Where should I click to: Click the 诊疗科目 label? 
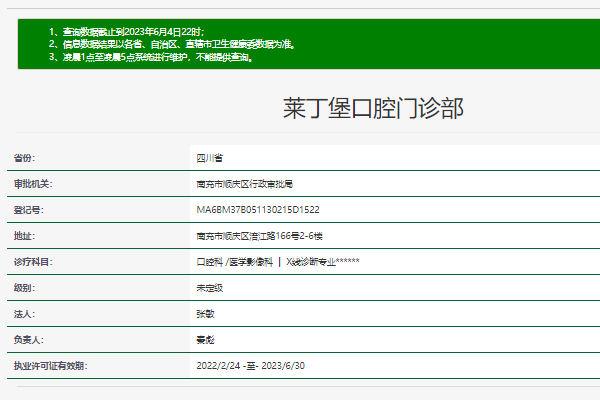tap(33, 262)
